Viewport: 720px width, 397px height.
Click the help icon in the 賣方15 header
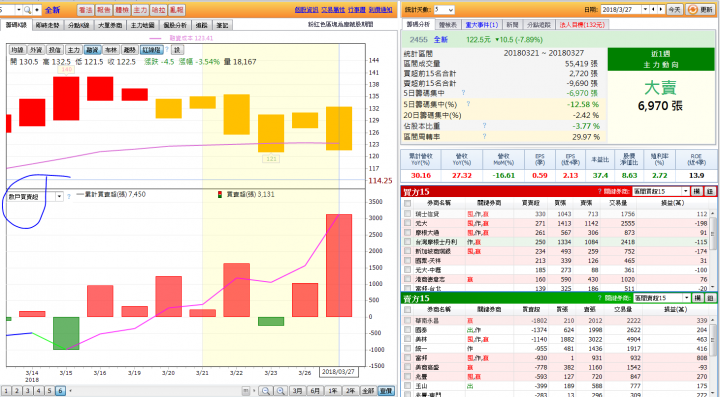point(599,298)
